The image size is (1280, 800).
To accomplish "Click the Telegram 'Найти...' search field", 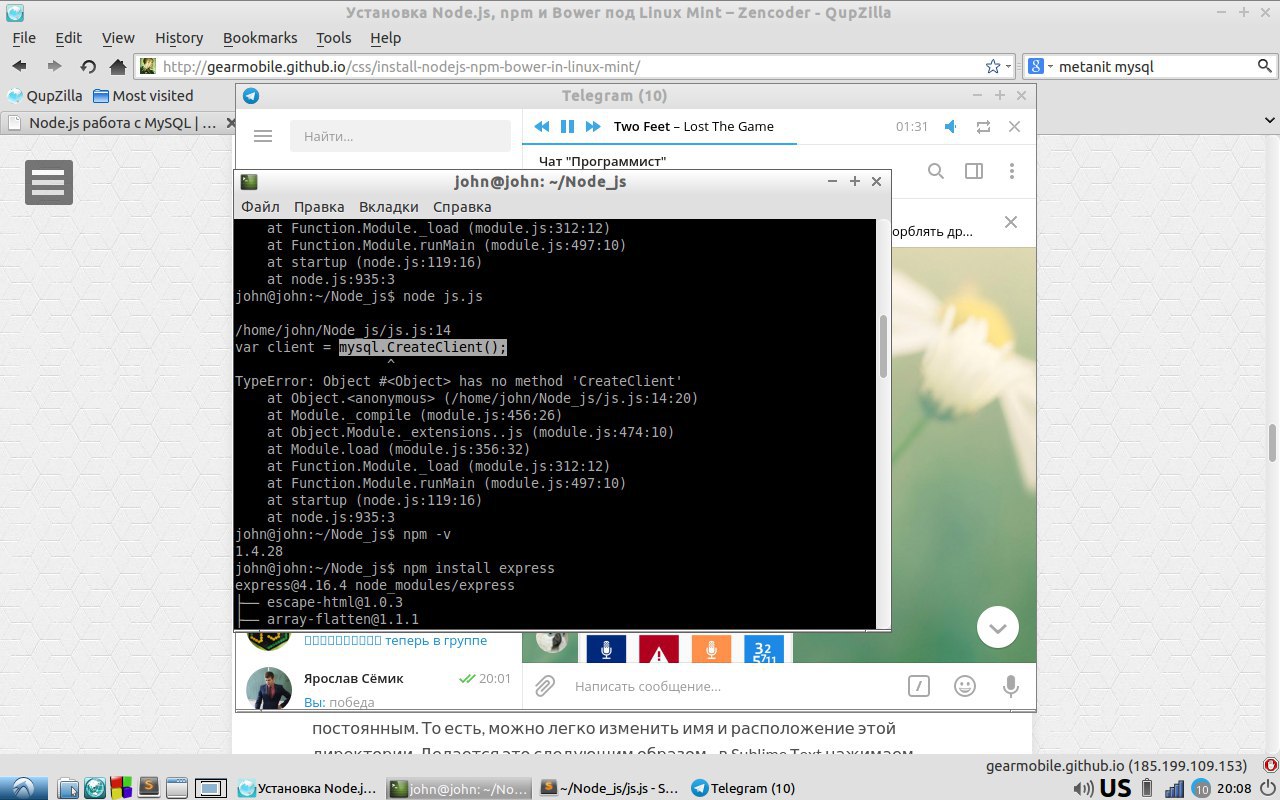I will [398, 136].
